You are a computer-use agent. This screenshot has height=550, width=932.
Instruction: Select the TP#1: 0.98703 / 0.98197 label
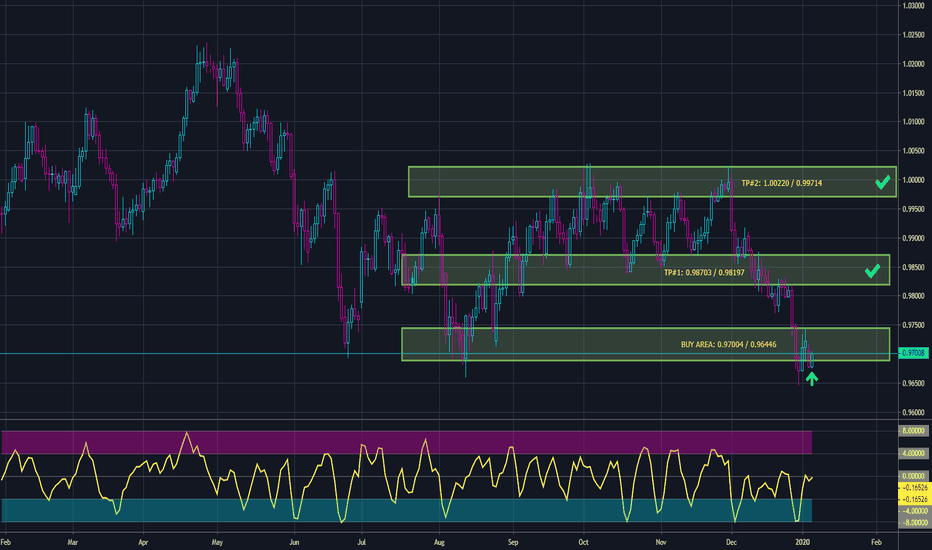coord(704,272)
